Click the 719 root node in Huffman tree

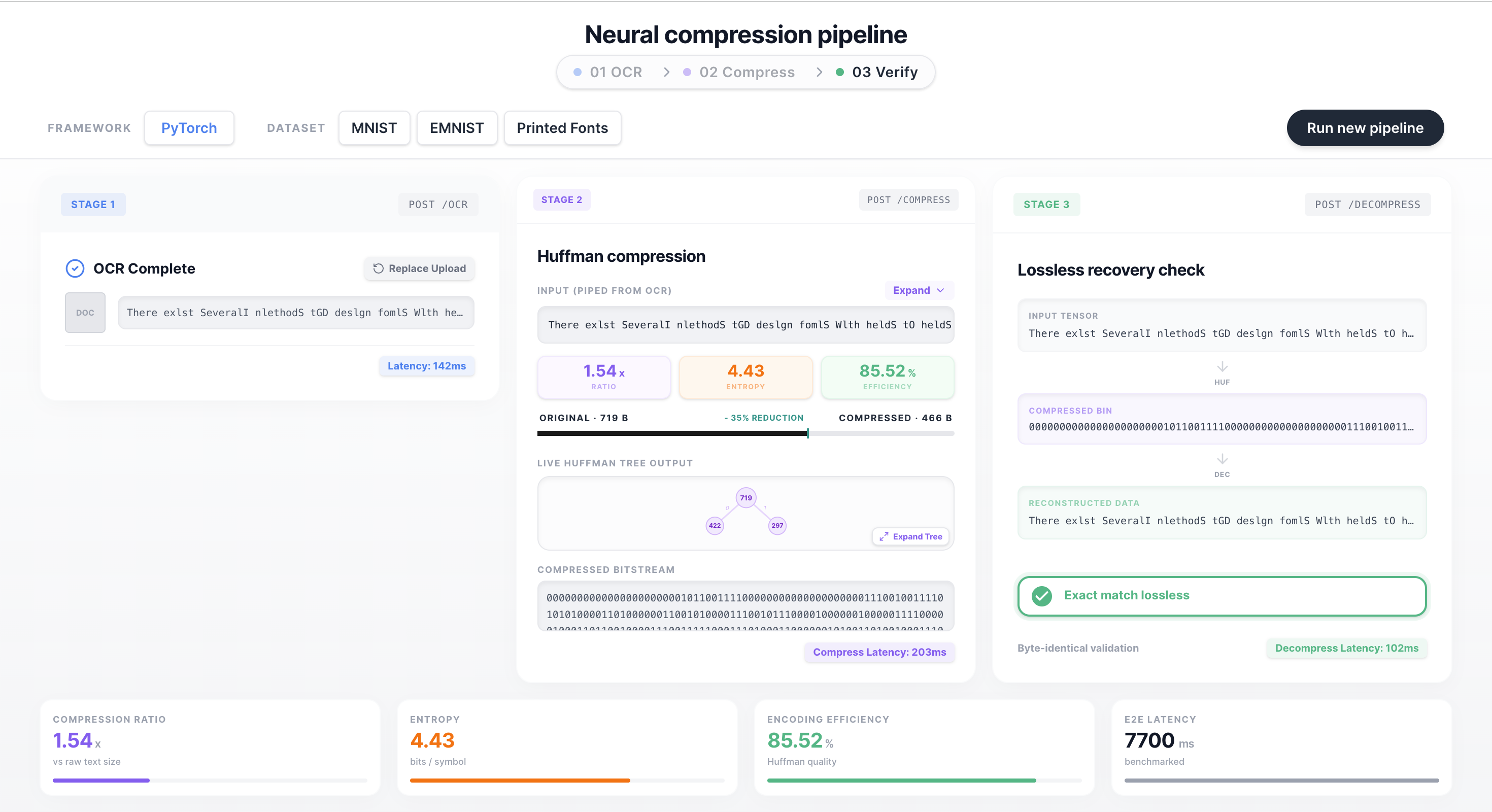click(745, 497)
